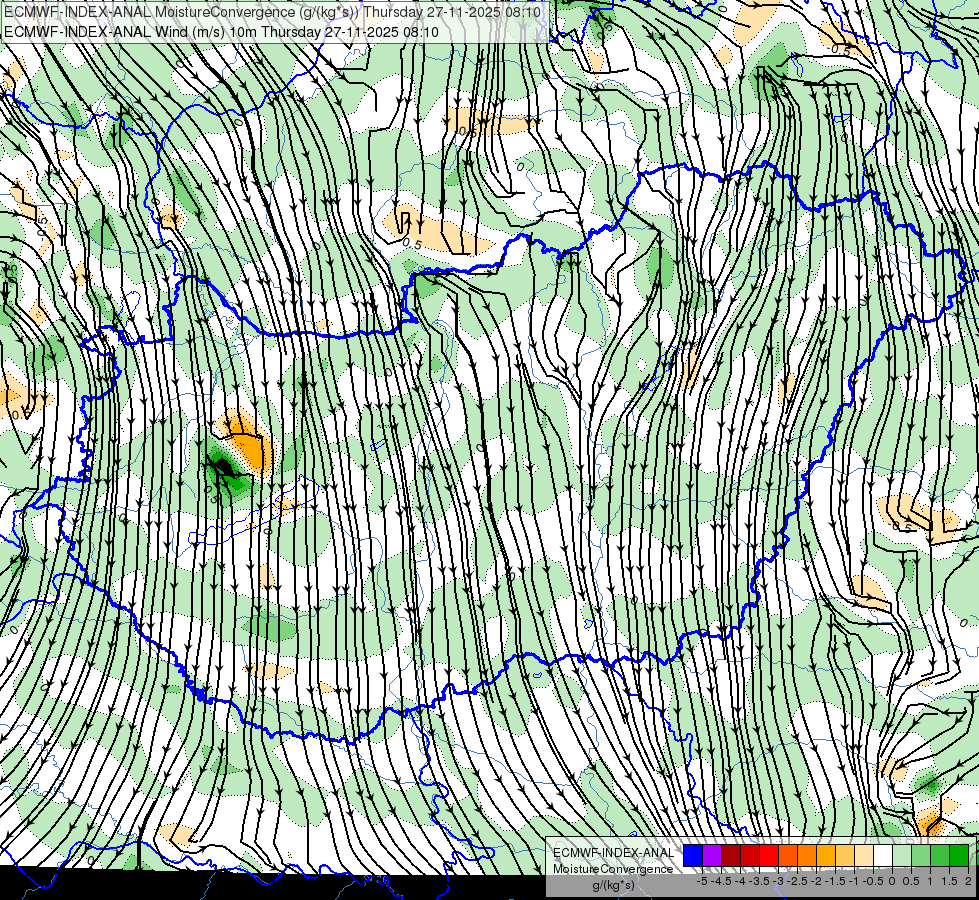979x900 pixels.
Task: Click the legend tick label 0
Action: [x=892, y=881]
